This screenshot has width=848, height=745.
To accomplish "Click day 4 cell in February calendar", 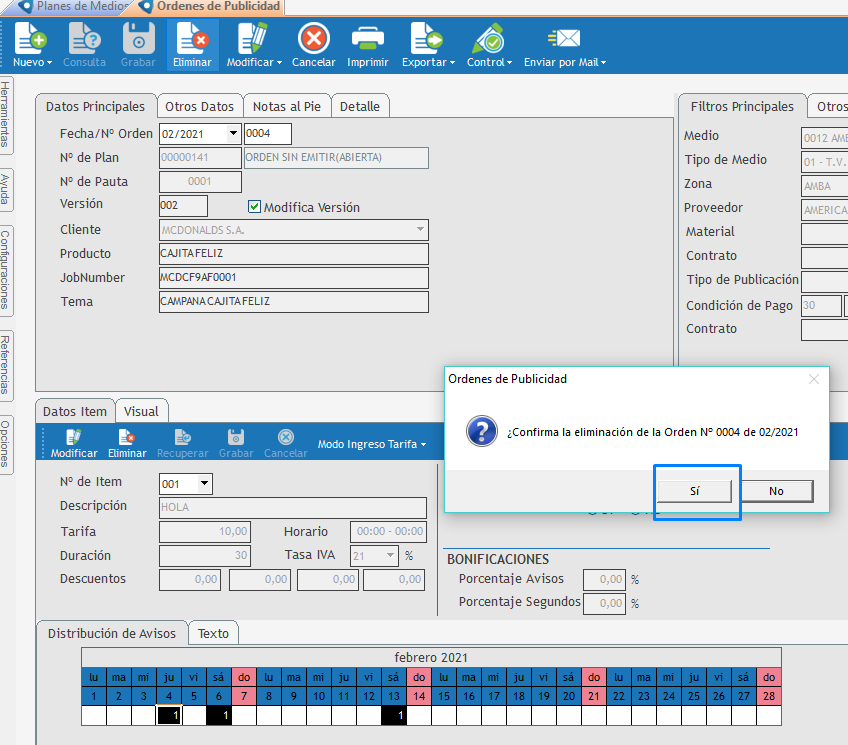I will [169, 696].
